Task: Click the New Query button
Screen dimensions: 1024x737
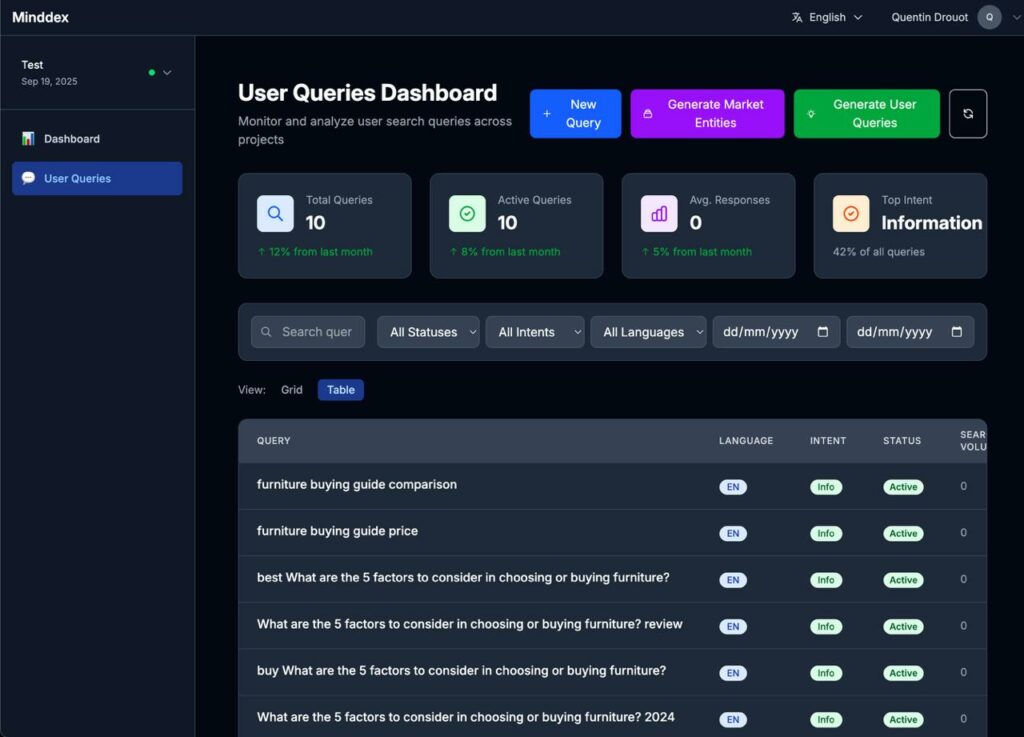Action: pyautogui.click(x=575, y=114)
